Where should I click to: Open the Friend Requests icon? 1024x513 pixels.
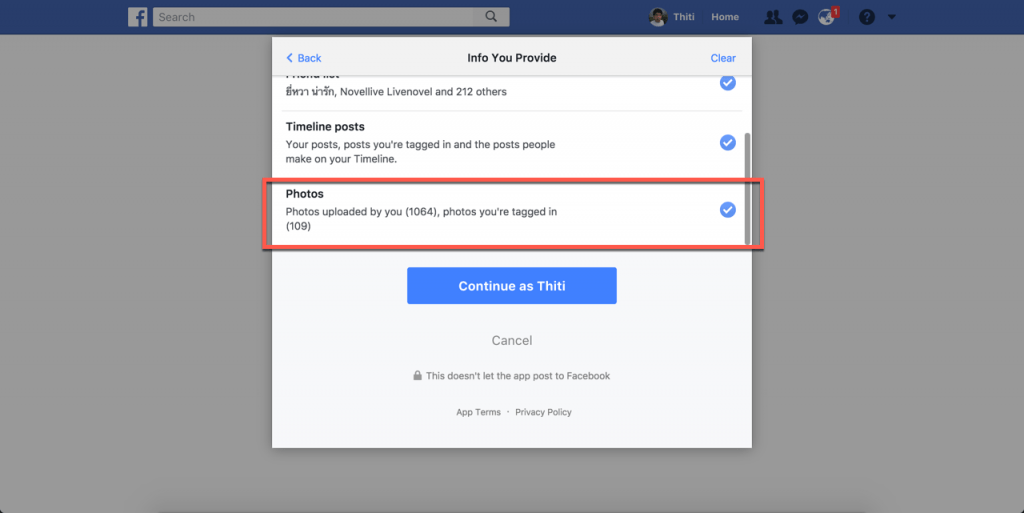click(x=773, y=17)
